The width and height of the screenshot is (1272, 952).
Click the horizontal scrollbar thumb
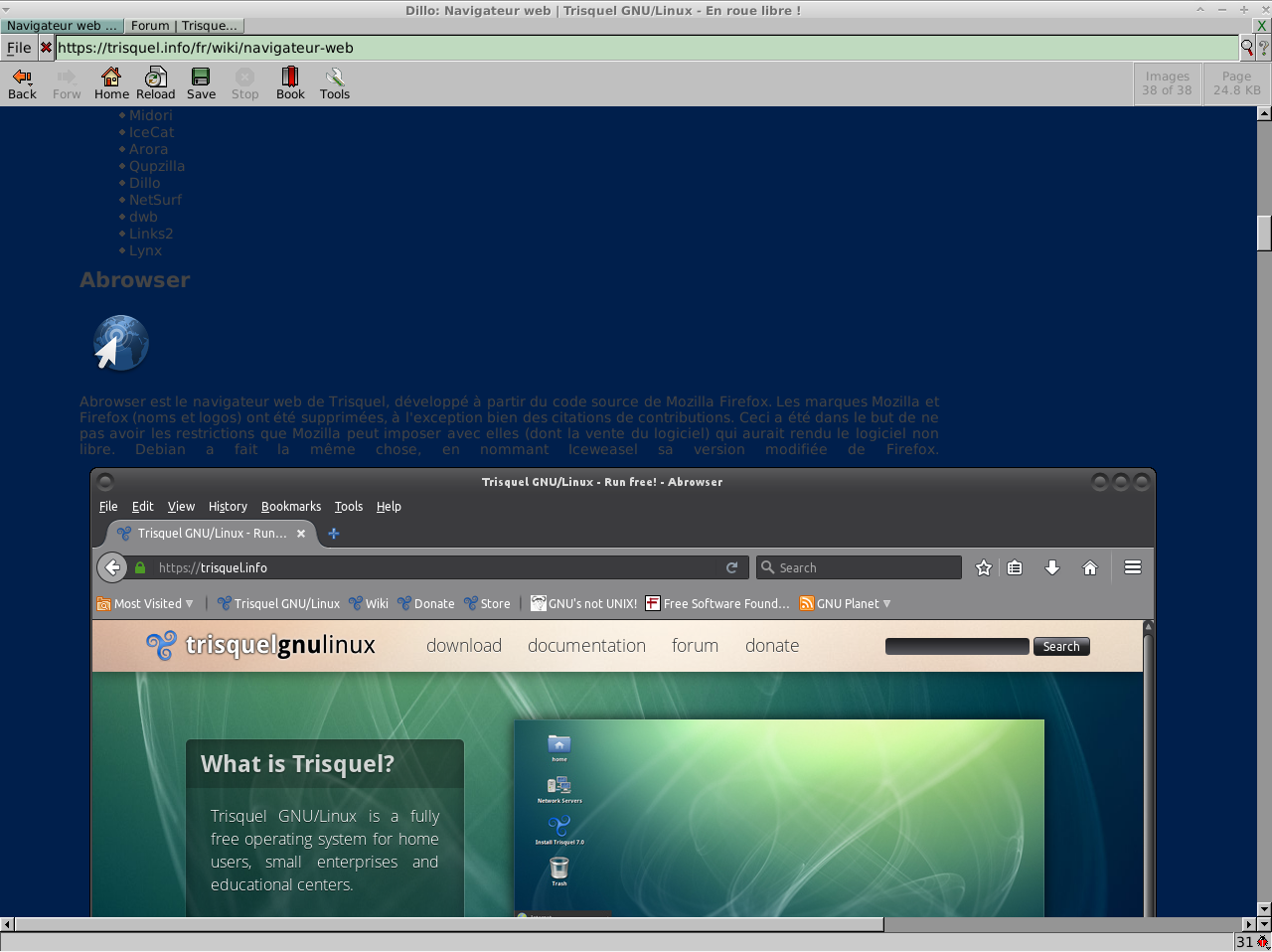point(448,924)
